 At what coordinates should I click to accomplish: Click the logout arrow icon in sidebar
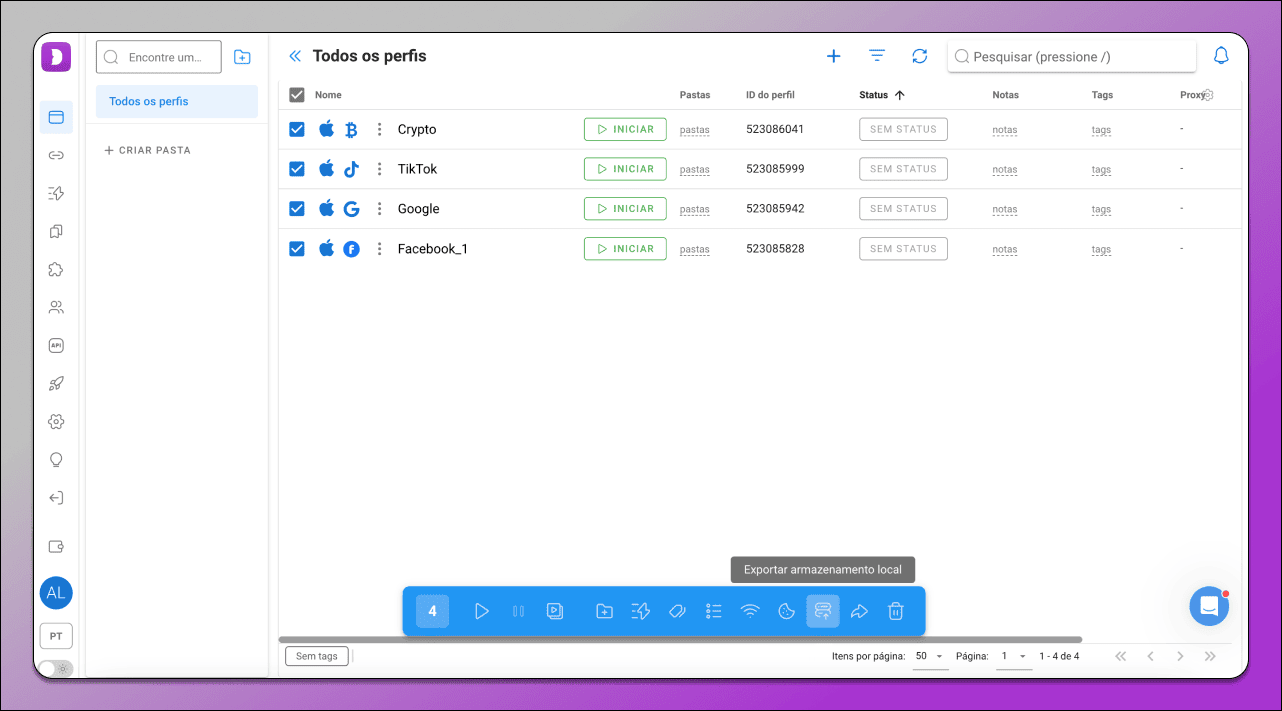click(56, 498)
